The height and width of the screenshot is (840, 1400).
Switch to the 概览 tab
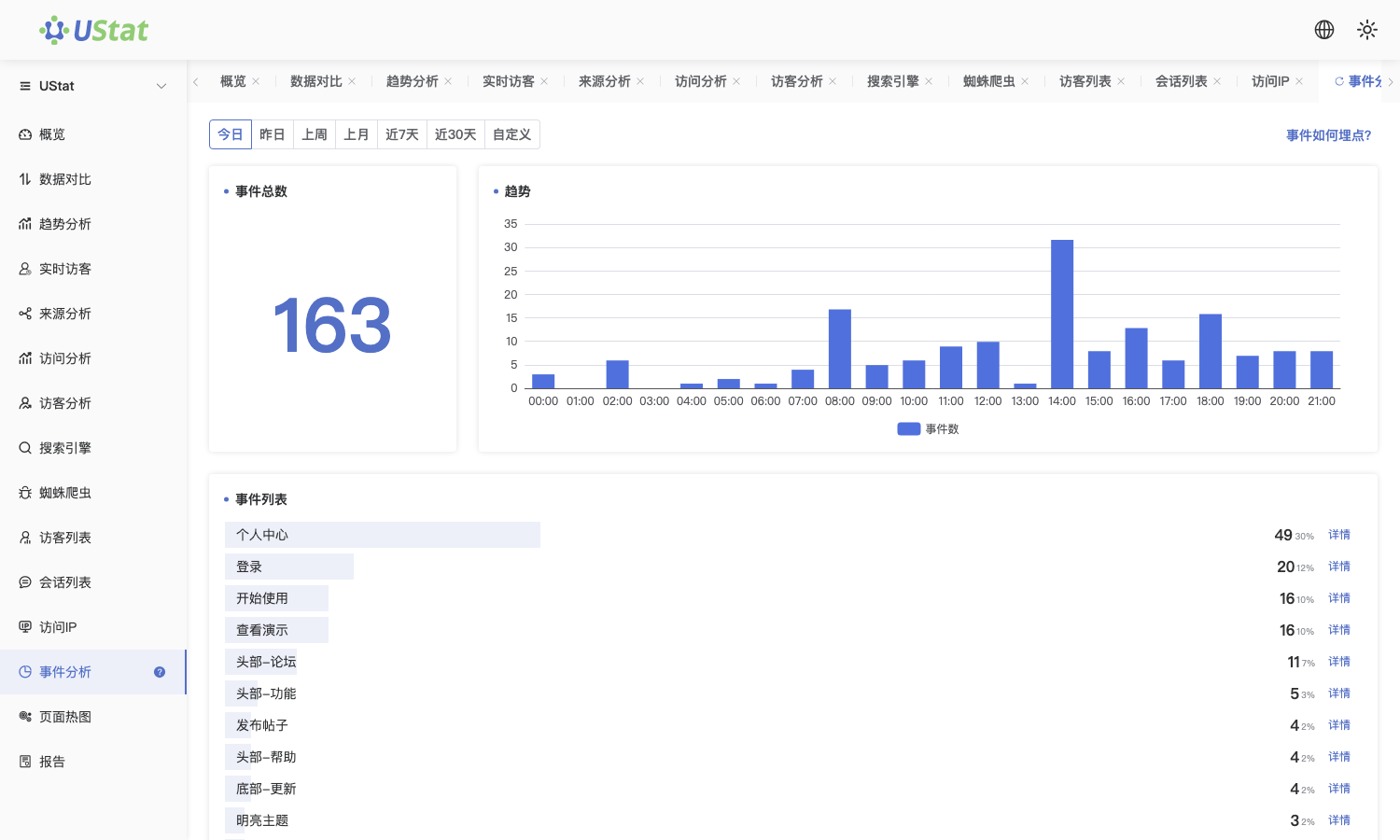233,81
